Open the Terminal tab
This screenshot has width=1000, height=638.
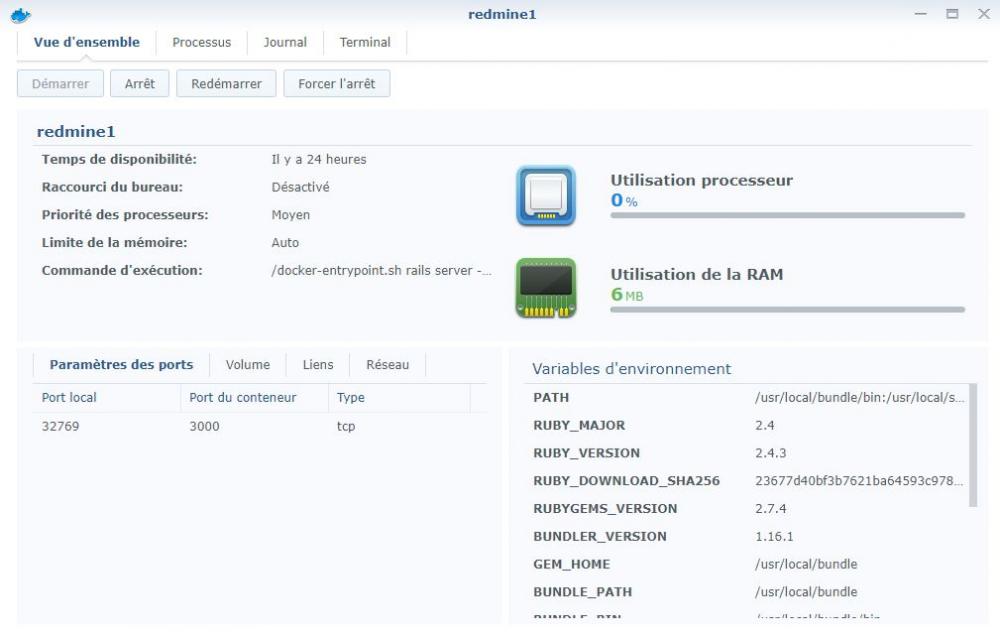tap(365, 42)
